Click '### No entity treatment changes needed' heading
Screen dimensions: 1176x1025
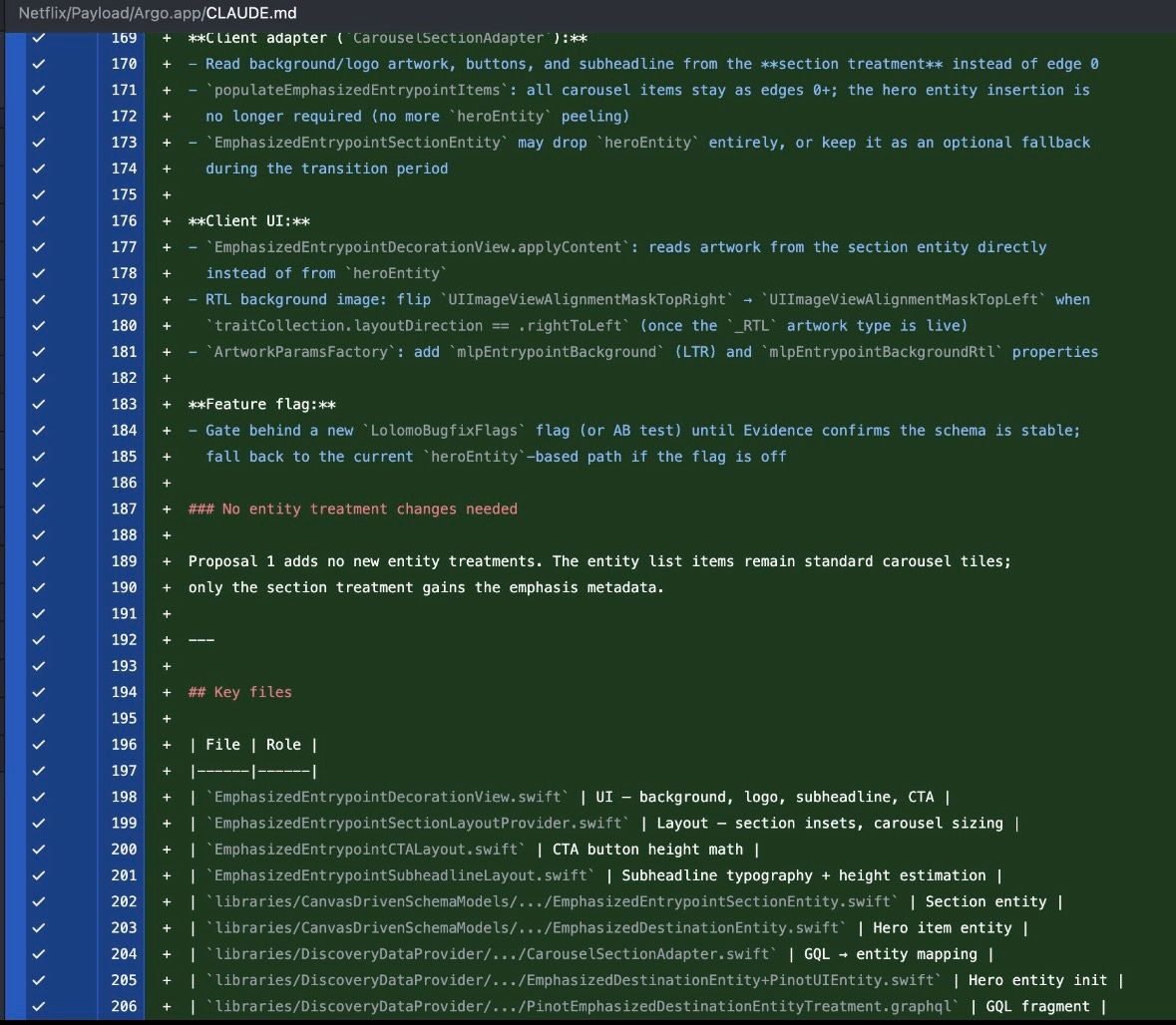(x=352, y=510)
